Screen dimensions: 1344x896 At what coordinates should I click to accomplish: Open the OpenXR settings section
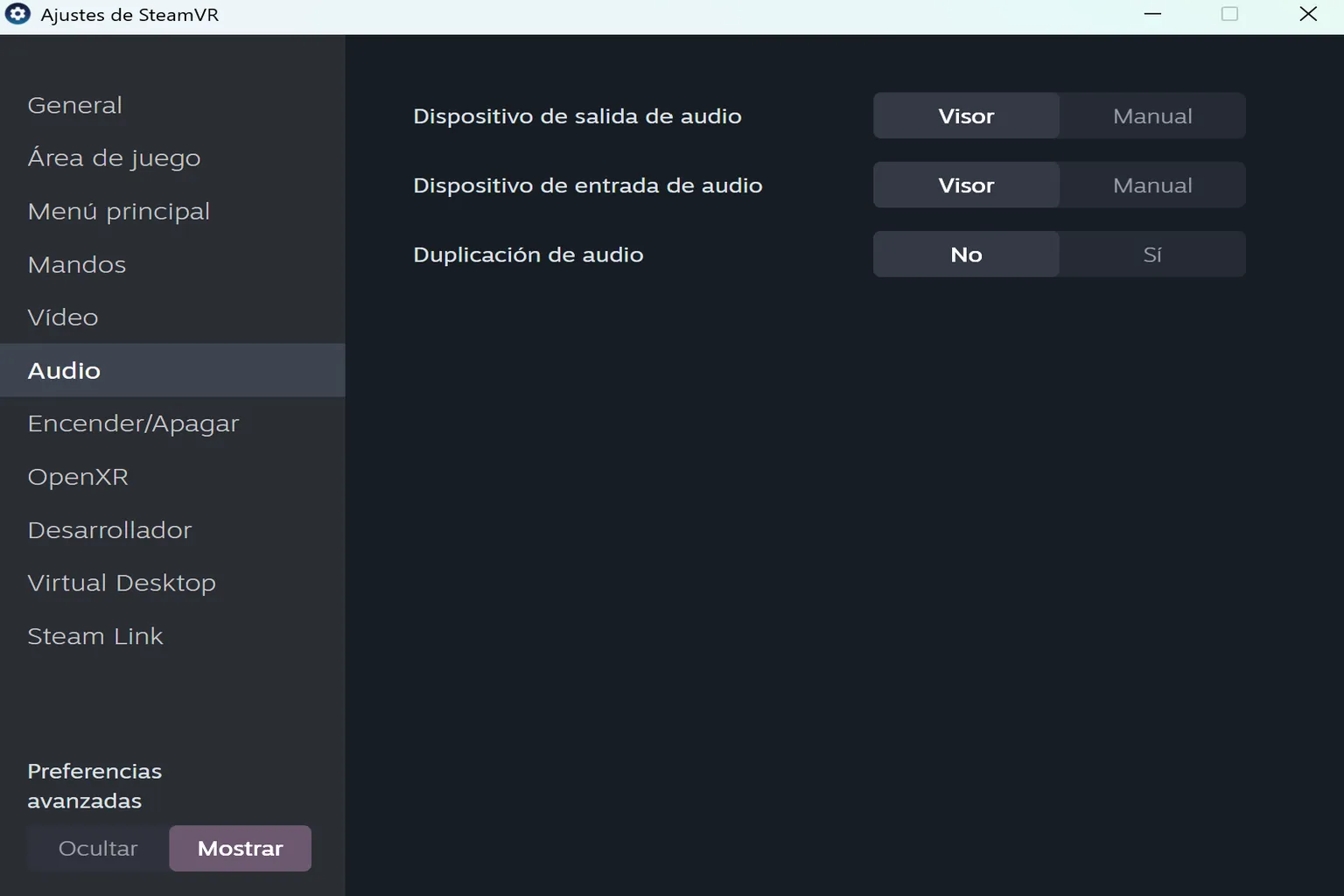click(172, 477)
